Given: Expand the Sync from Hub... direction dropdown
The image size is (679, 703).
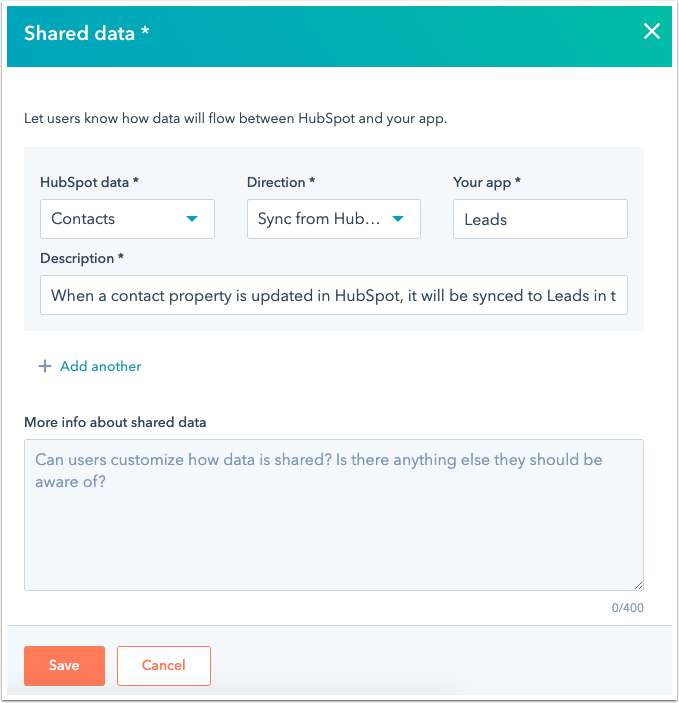Looking at the screenshot, I should (333, 219).
